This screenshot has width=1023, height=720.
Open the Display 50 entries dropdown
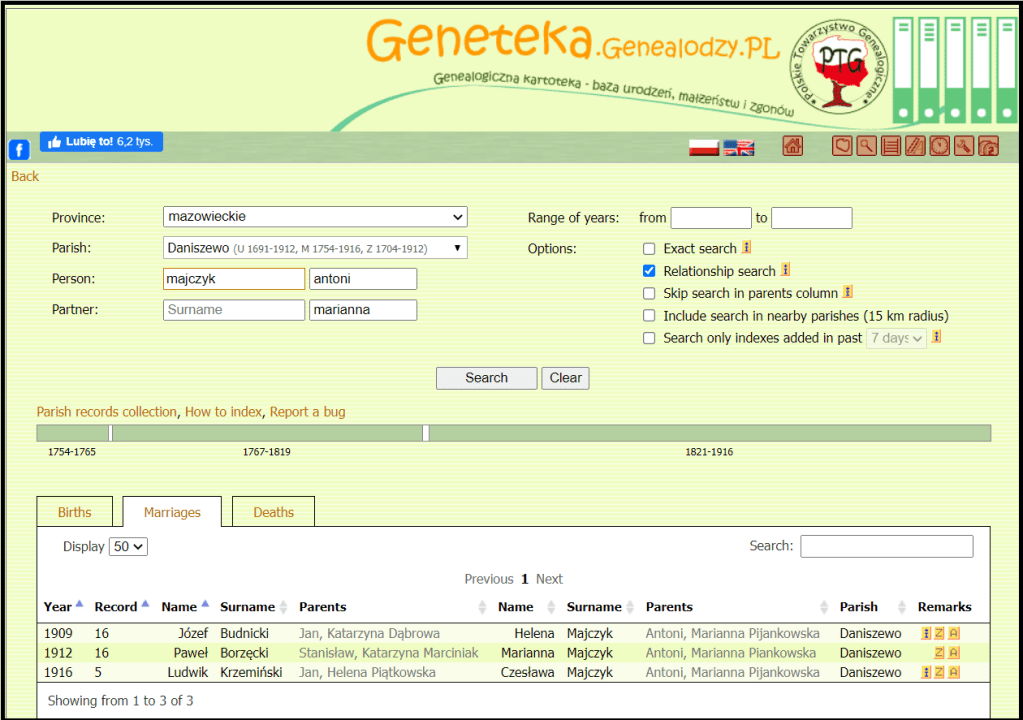click(128, 547)
